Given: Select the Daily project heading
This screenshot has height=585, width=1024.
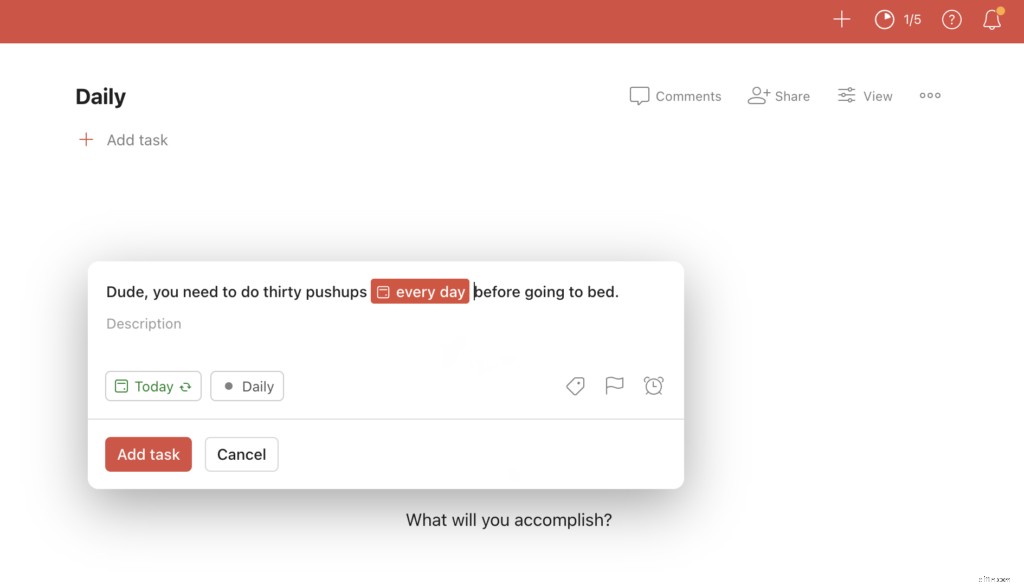Looking at the screenshot, I should (x=99, y=96).
